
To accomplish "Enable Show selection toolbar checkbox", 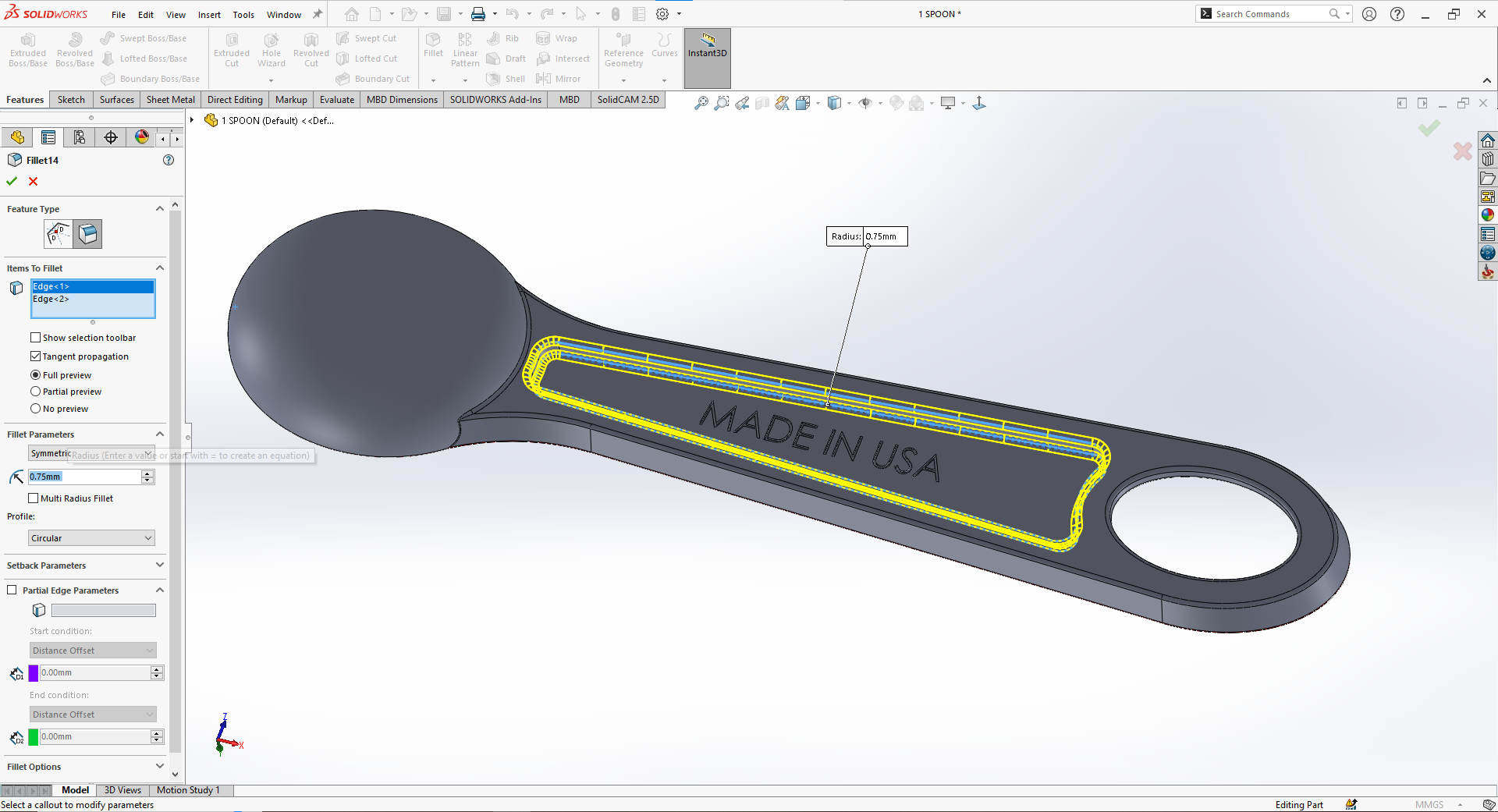I will (x=35, y=338).
